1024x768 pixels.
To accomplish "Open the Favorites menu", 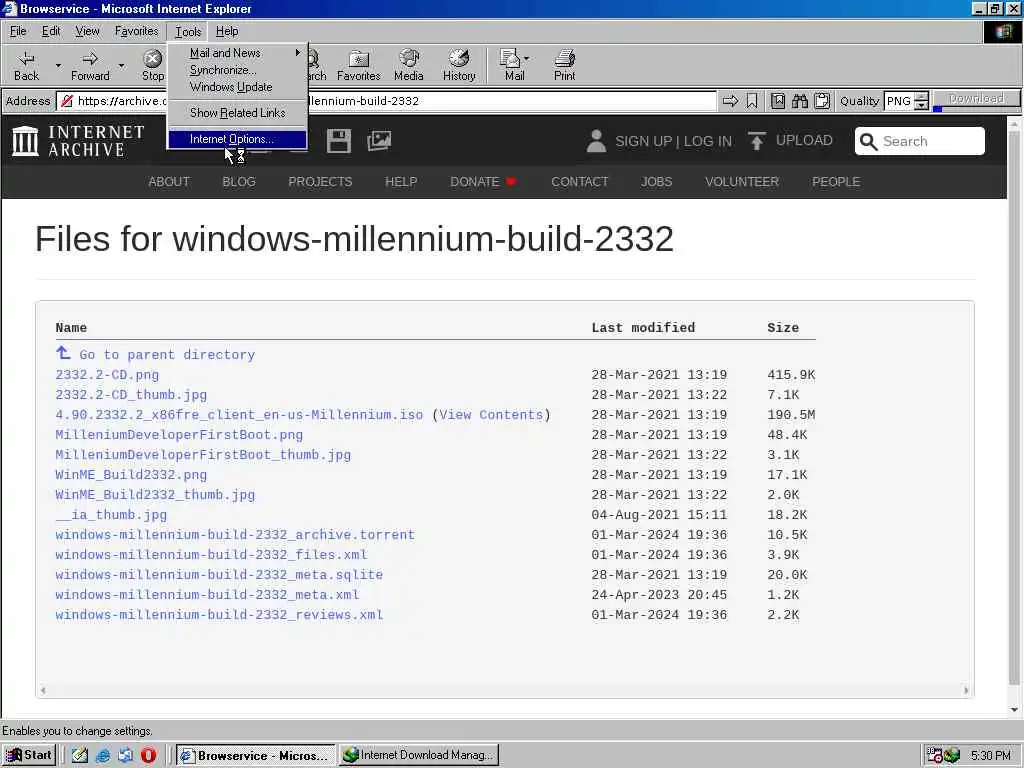I will coord(136,31).
